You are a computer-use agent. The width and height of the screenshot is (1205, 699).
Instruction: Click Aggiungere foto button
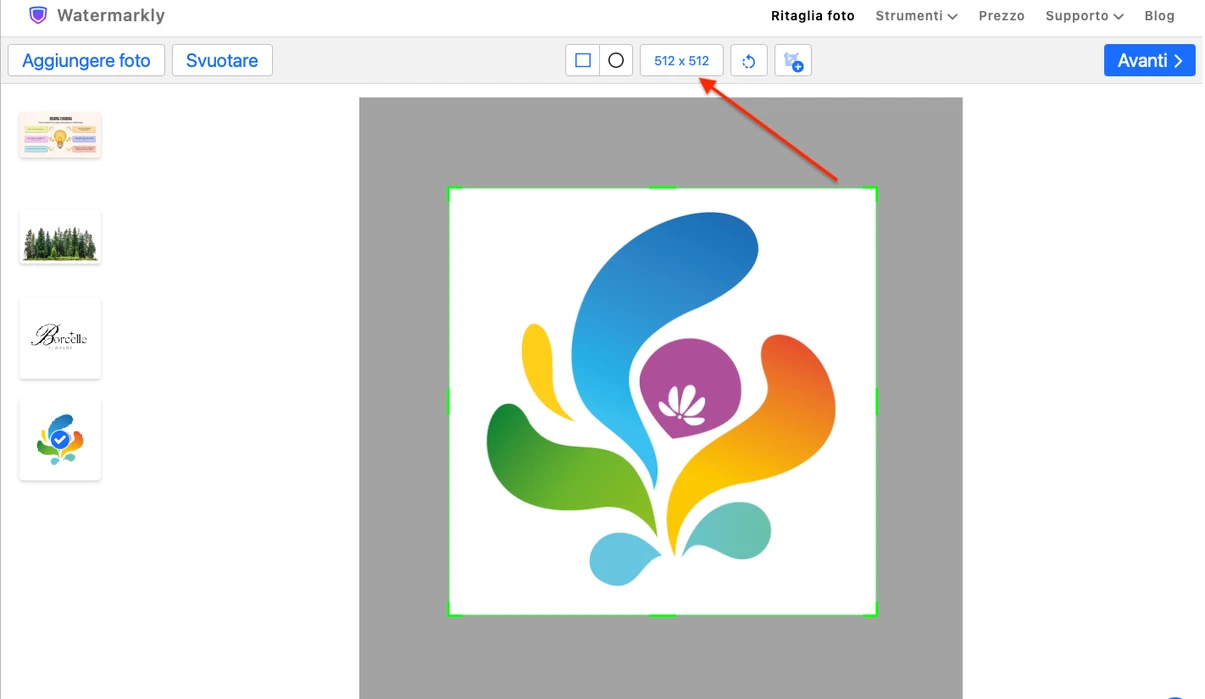point(86,60)
